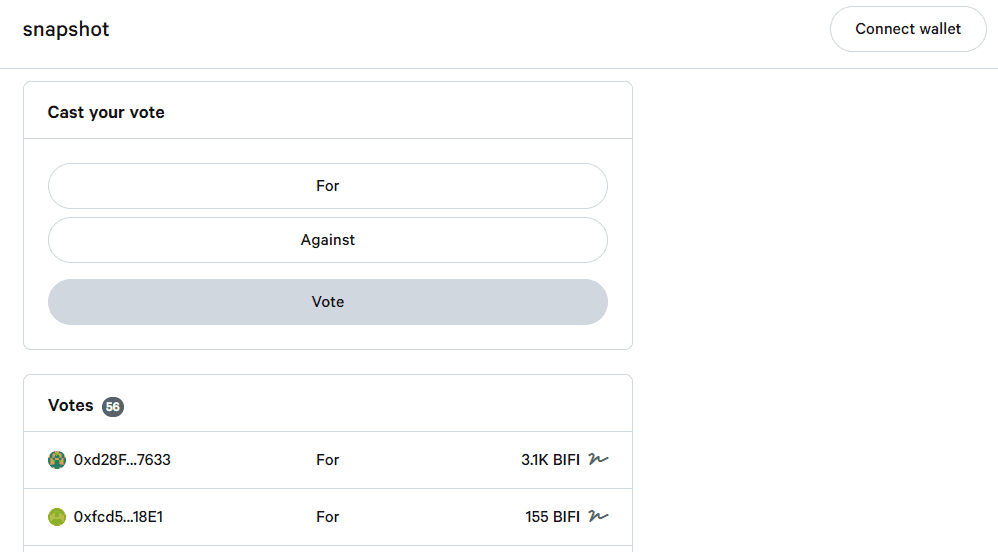Open signature icon for 0xfcd5...18E1 vote

pyautogui.click(x=598, y=517)
